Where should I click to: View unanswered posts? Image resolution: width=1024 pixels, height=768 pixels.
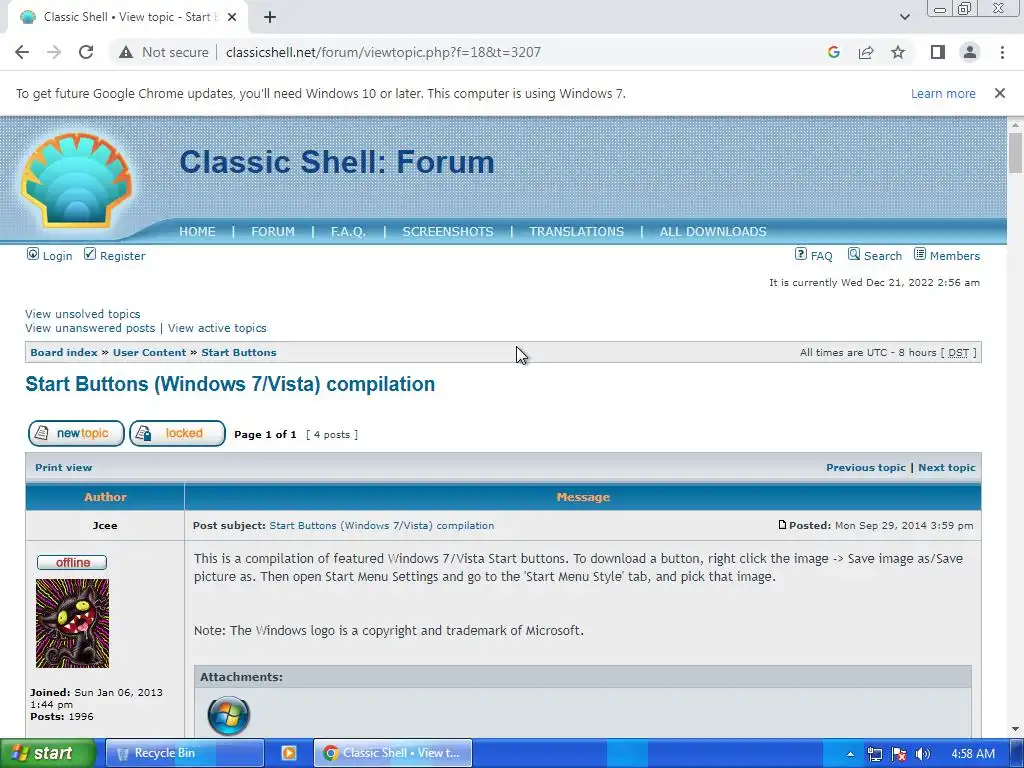point(90,328)
